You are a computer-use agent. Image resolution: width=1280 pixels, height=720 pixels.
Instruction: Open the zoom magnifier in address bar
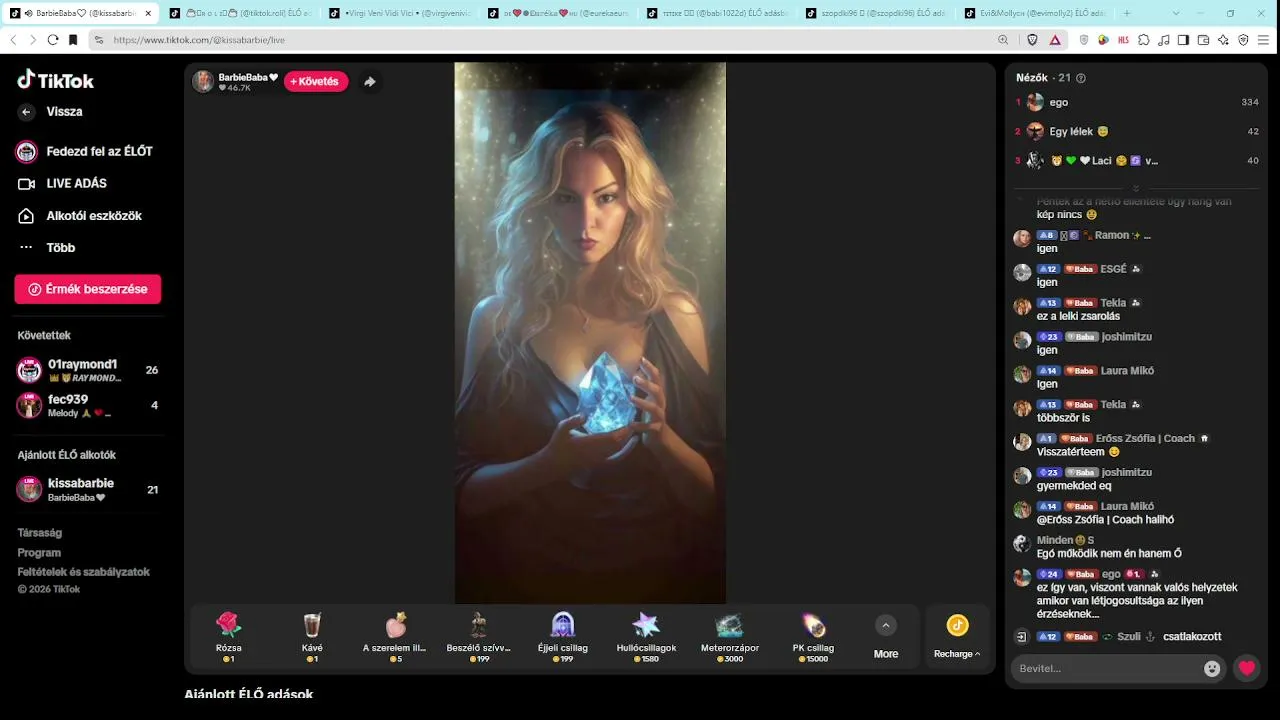1003,40
